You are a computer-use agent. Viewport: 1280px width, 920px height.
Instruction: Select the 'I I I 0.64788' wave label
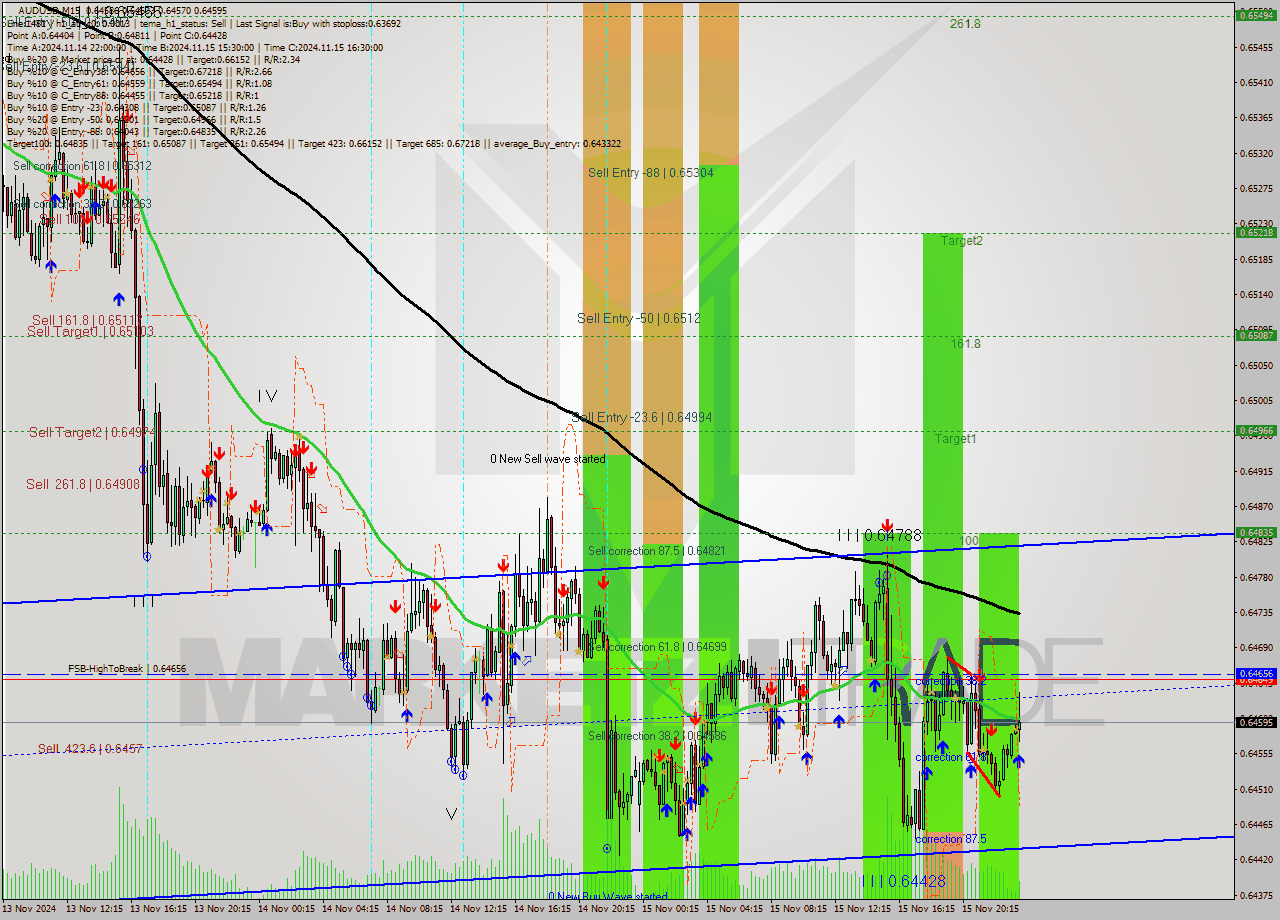coord(879,536)
